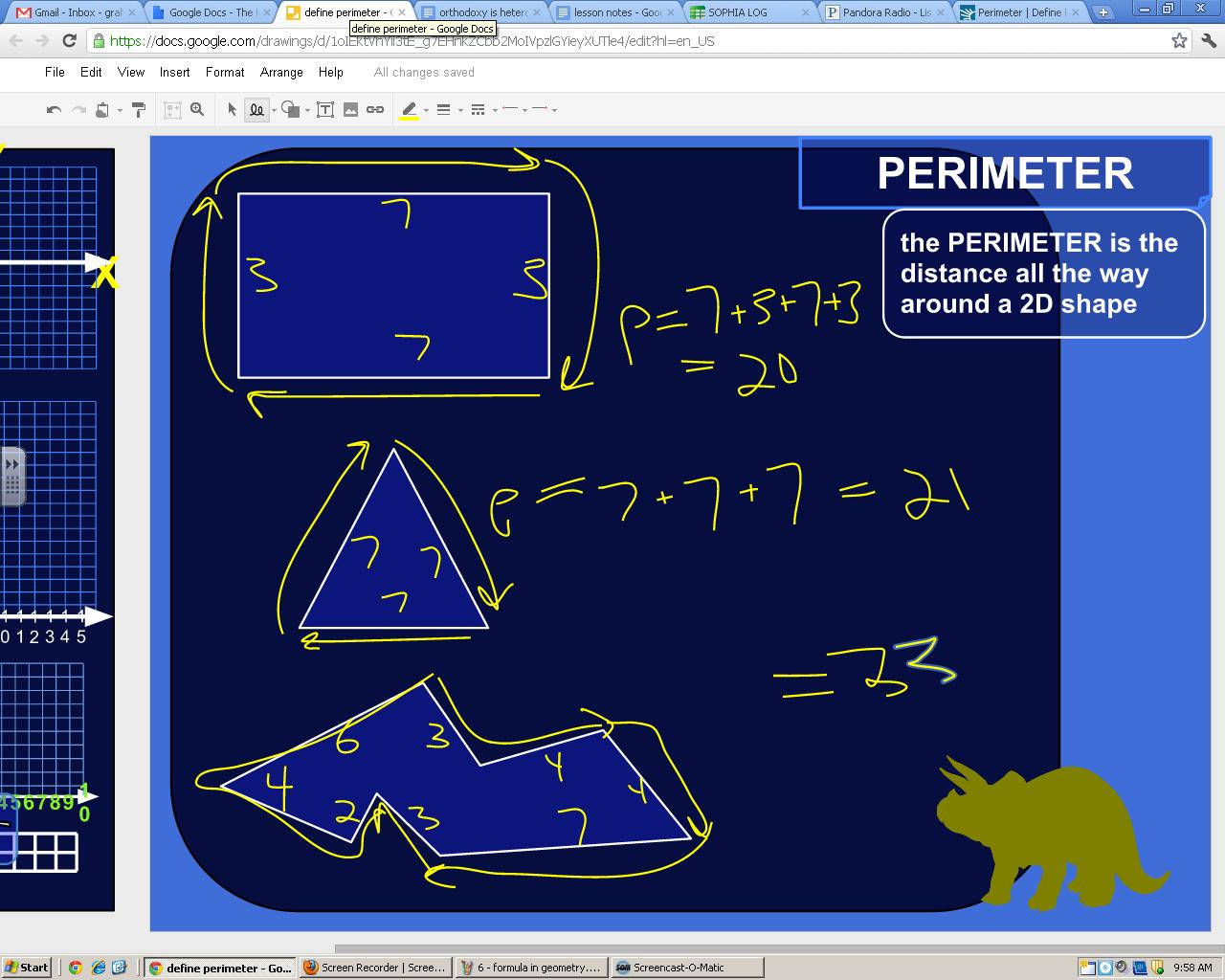Select the Scribble tool
1225x980 pixels.
coord(256,109)
